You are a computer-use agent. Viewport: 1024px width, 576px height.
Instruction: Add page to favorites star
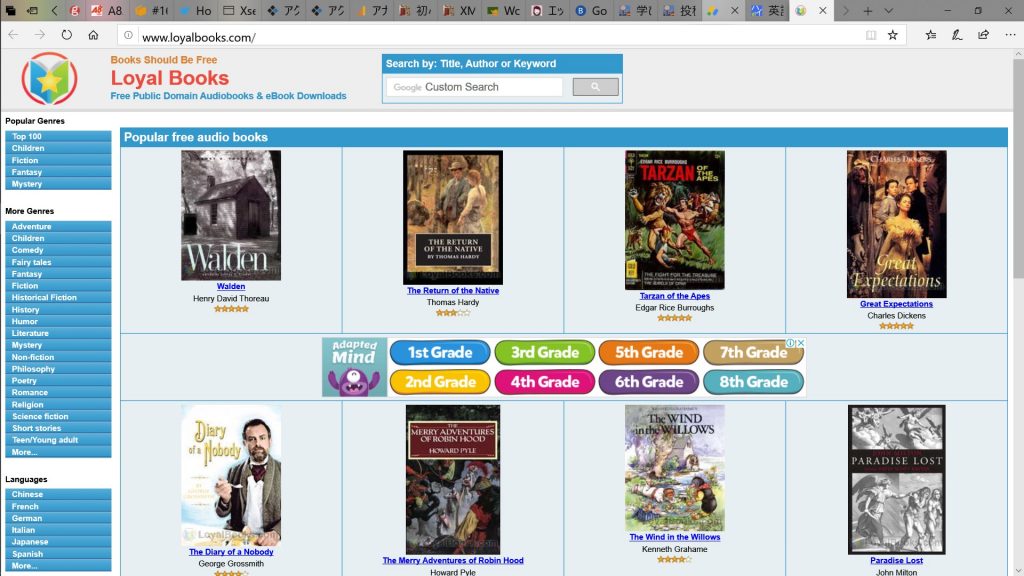point(893,35)
